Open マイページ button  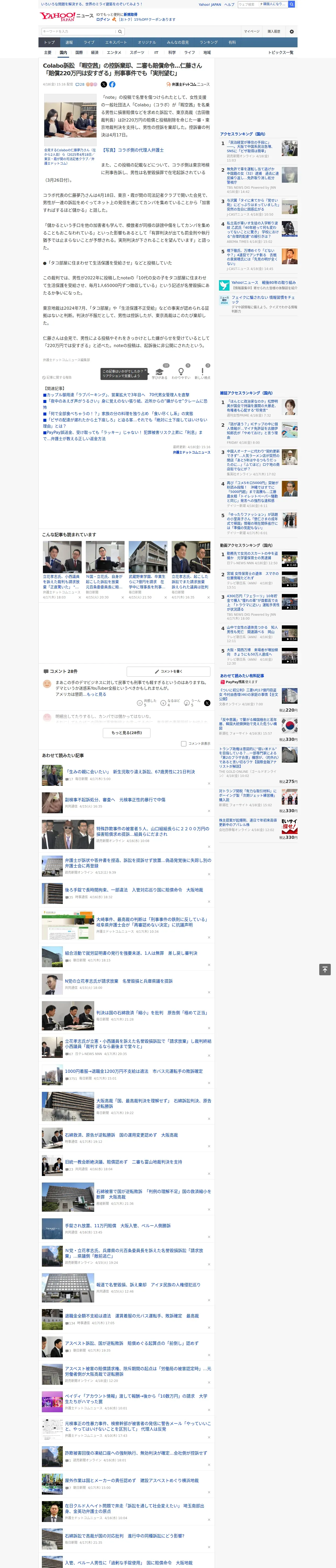[252, 32]
